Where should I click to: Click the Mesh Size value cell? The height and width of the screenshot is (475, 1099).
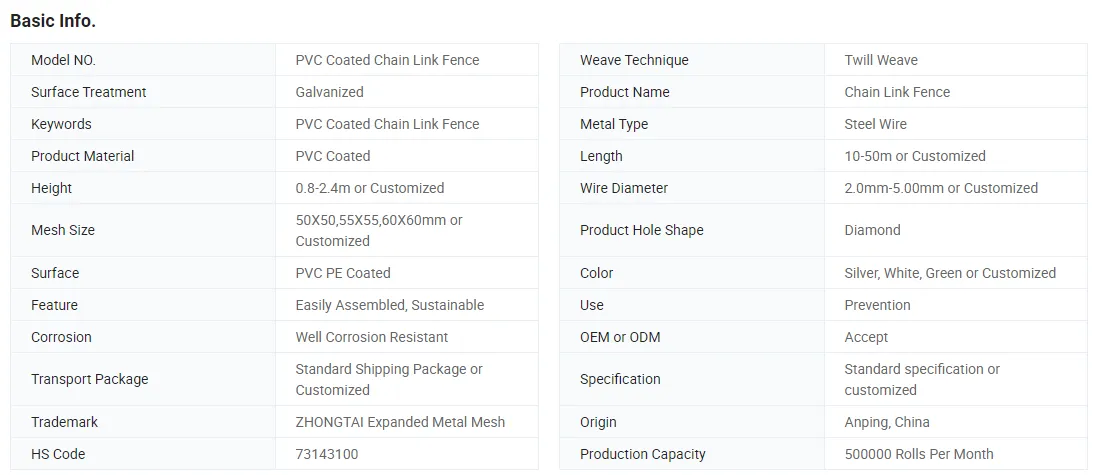(x=407, y=230)
